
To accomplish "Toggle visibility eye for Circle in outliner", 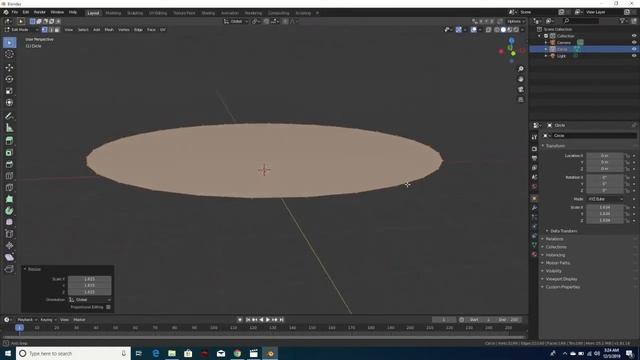I will [x=634, y=49].
